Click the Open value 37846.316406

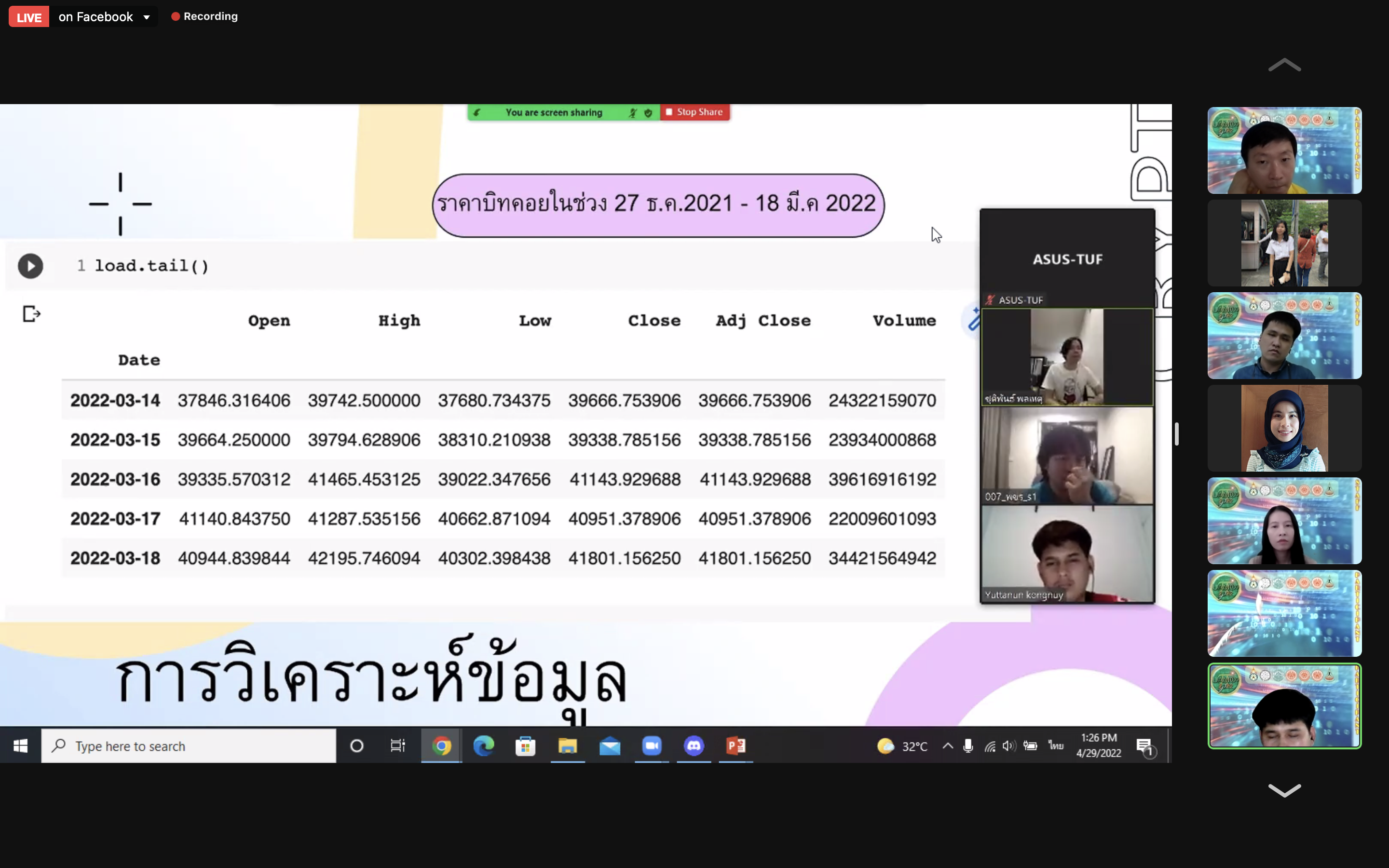tap(234, 400)
